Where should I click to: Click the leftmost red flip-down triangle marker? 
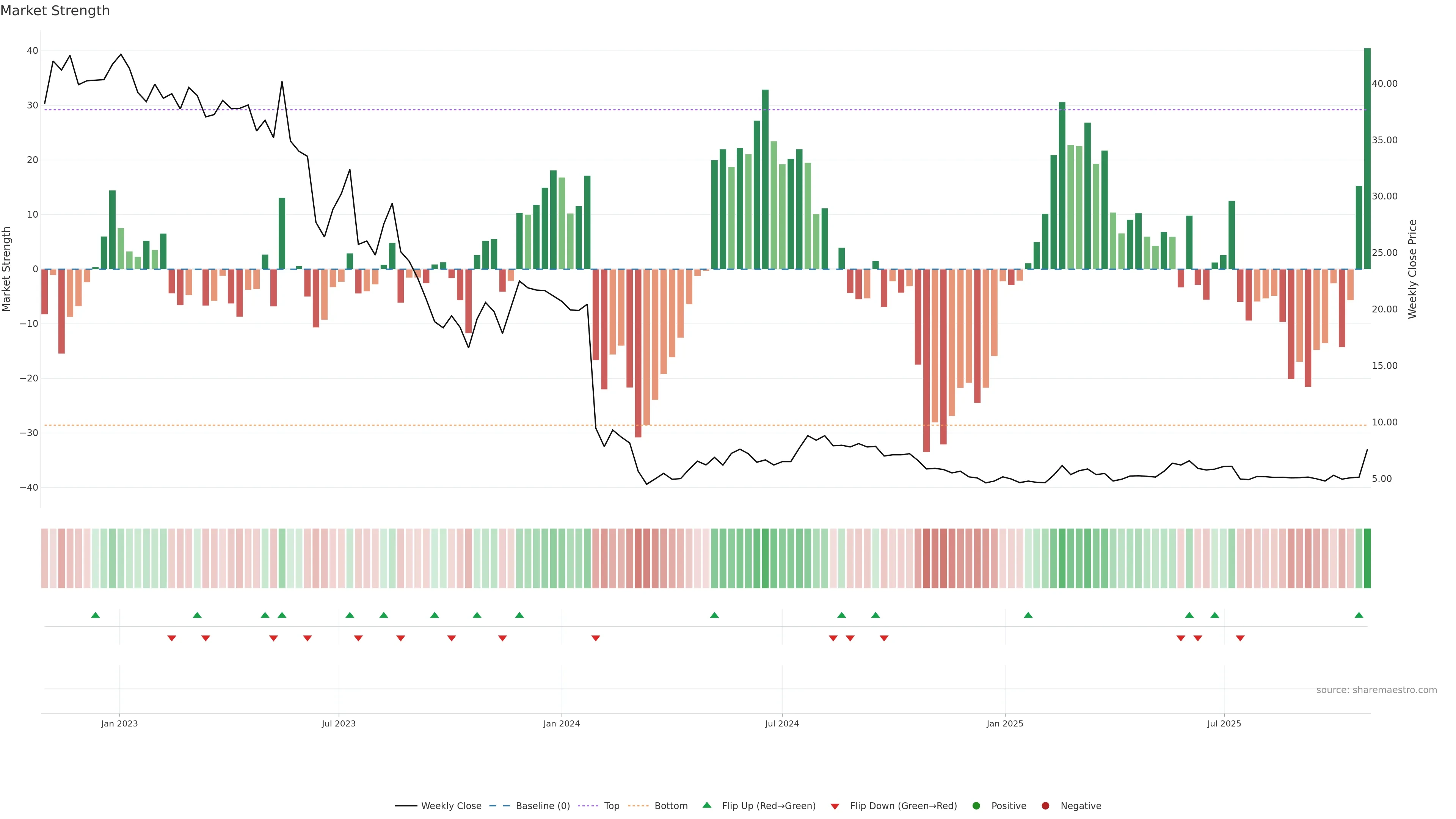(x=172, y=638)
